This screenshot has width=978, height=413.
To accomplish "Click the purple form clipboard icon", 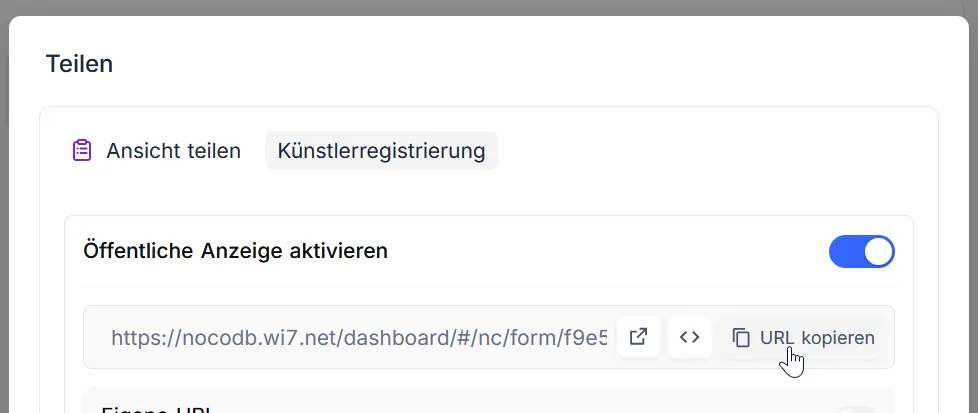I will (x=82, y=151).
